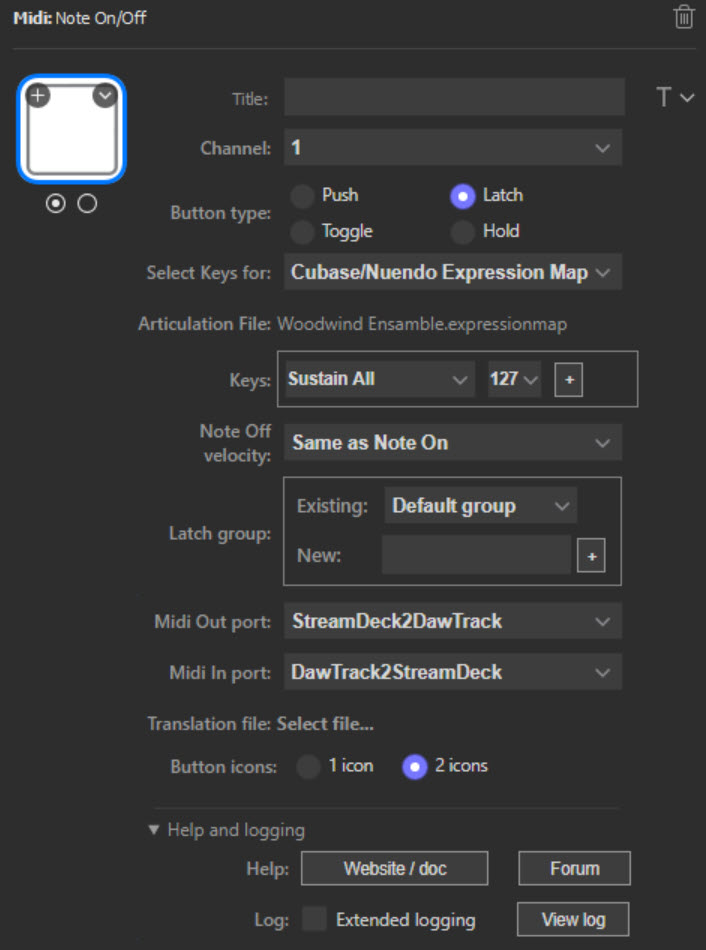Expand the Midi Out port dropdown
Viewport: 706px width, 950px height.
453,621
